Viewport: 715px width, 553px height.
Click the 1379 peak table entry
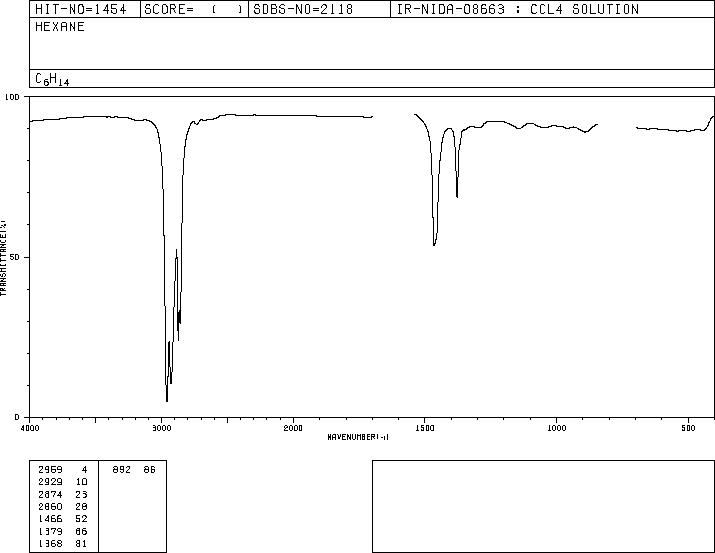coord(63,531)
